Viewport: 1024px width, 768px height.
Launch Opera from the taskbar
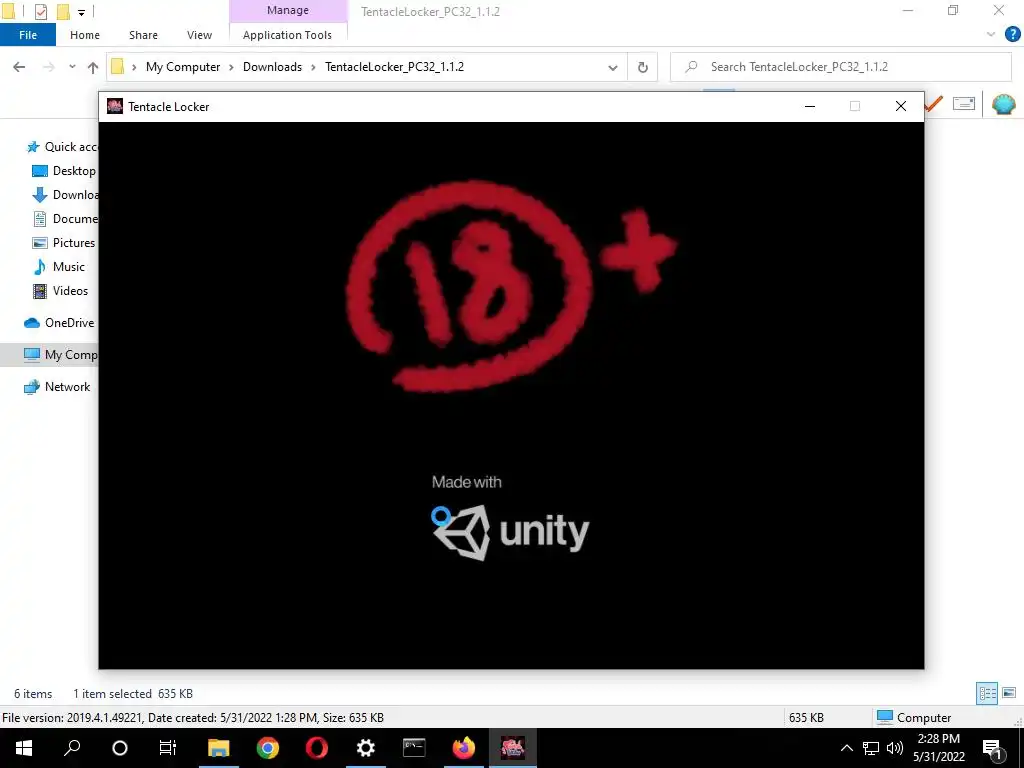[317, 748]
